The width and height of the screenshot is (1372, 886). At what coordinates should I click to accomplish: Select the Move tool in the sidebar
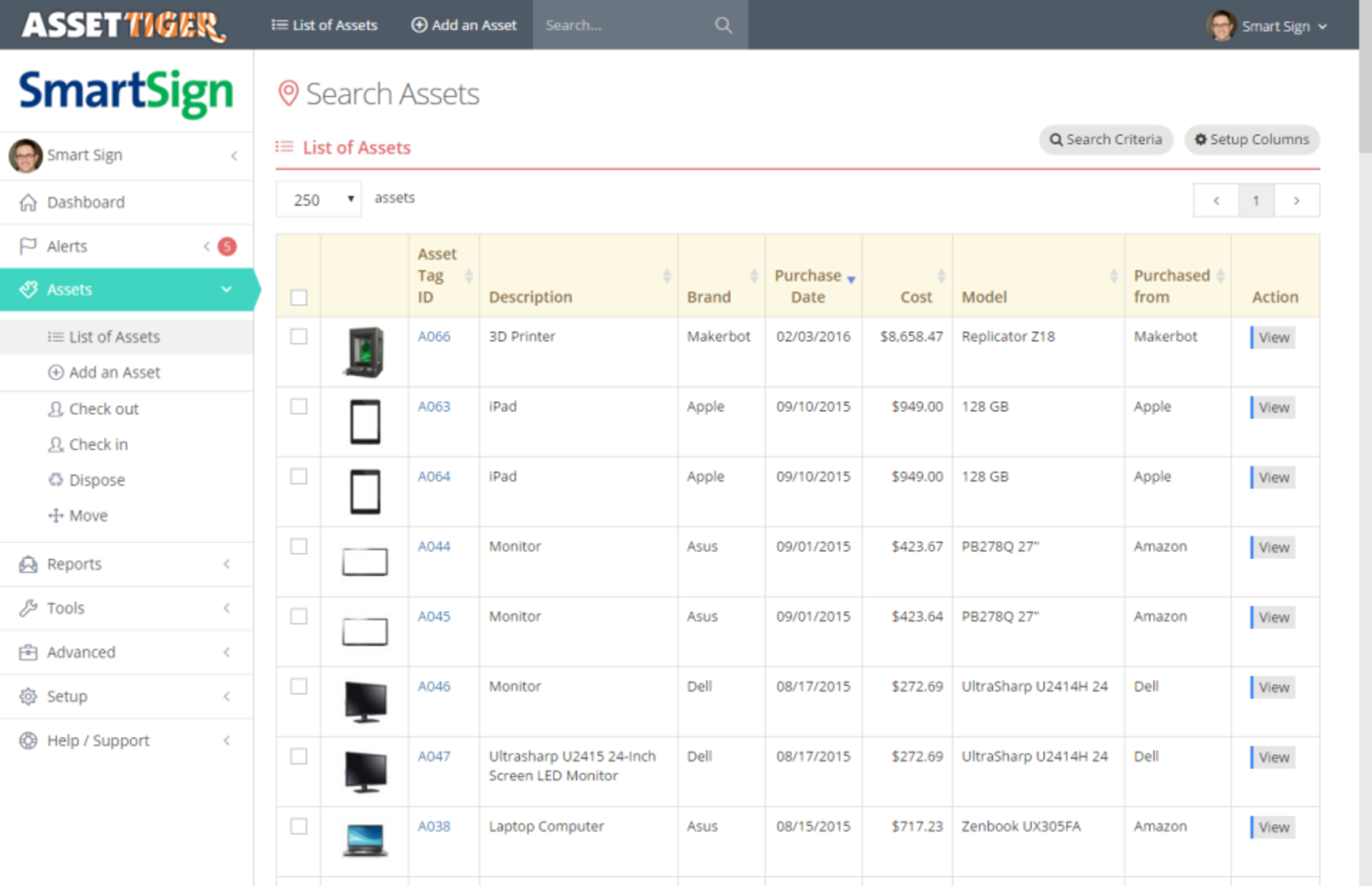[x=56, y=515]
